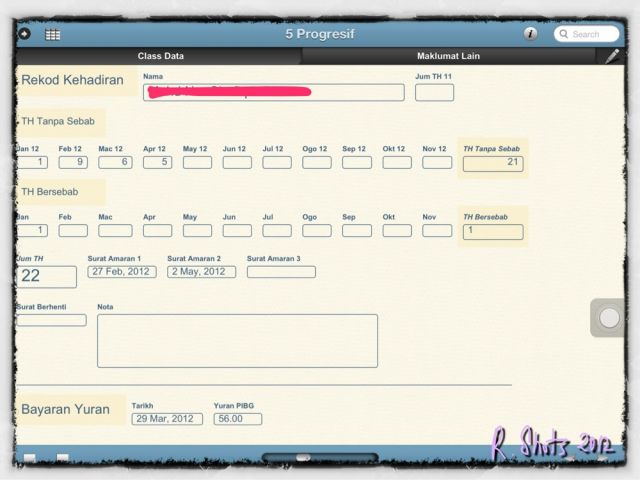Tap the round arrow icon in top-left corner
Image resolution: width=640 pixels, height=480 pixels.
pos(24,34)
